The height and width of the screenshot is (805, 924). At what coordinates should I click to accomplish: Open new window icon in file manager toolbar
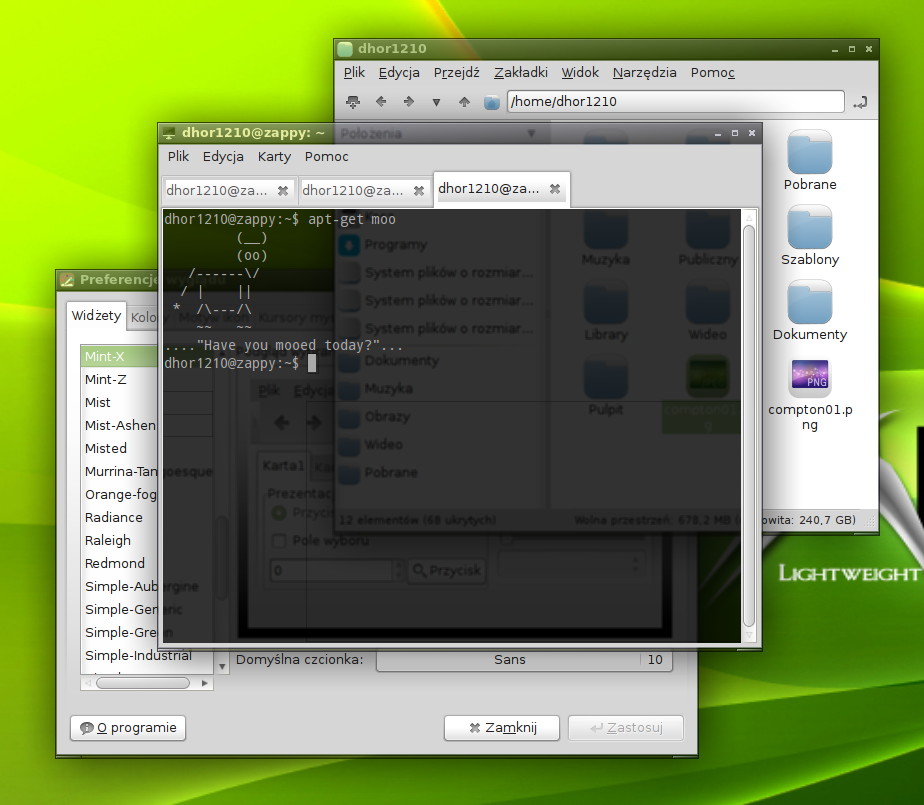(352, 102)
